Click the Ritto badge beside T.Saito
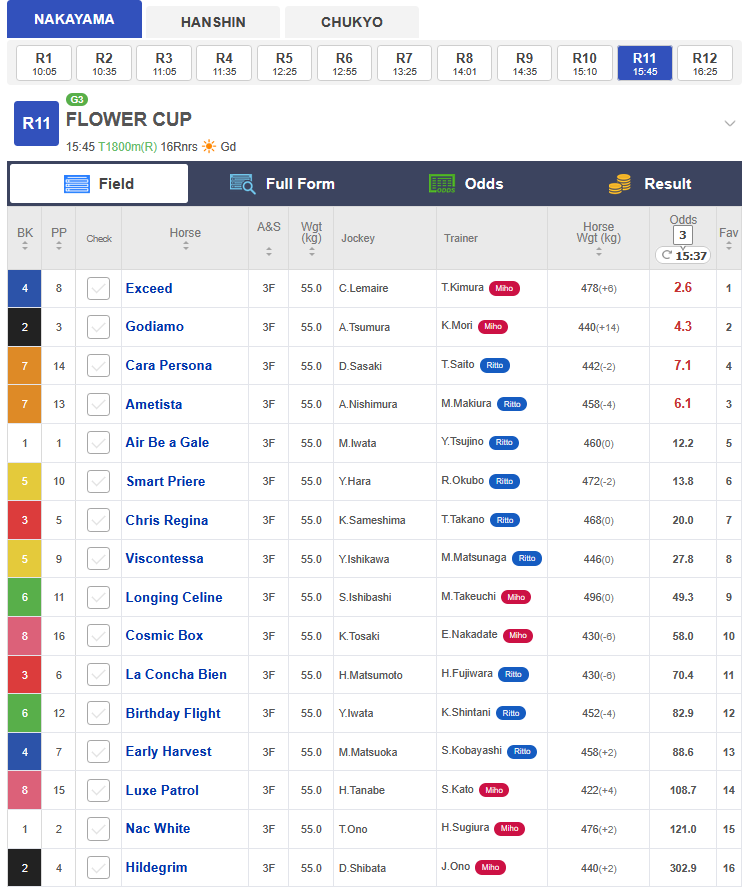 [495, 365]
